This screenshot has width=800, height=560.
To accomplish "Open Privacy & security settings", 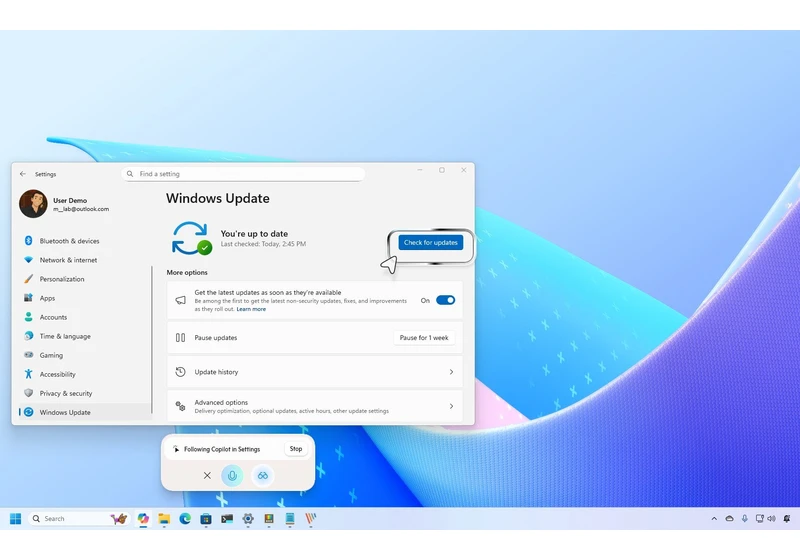I will (x=66, y=393).
